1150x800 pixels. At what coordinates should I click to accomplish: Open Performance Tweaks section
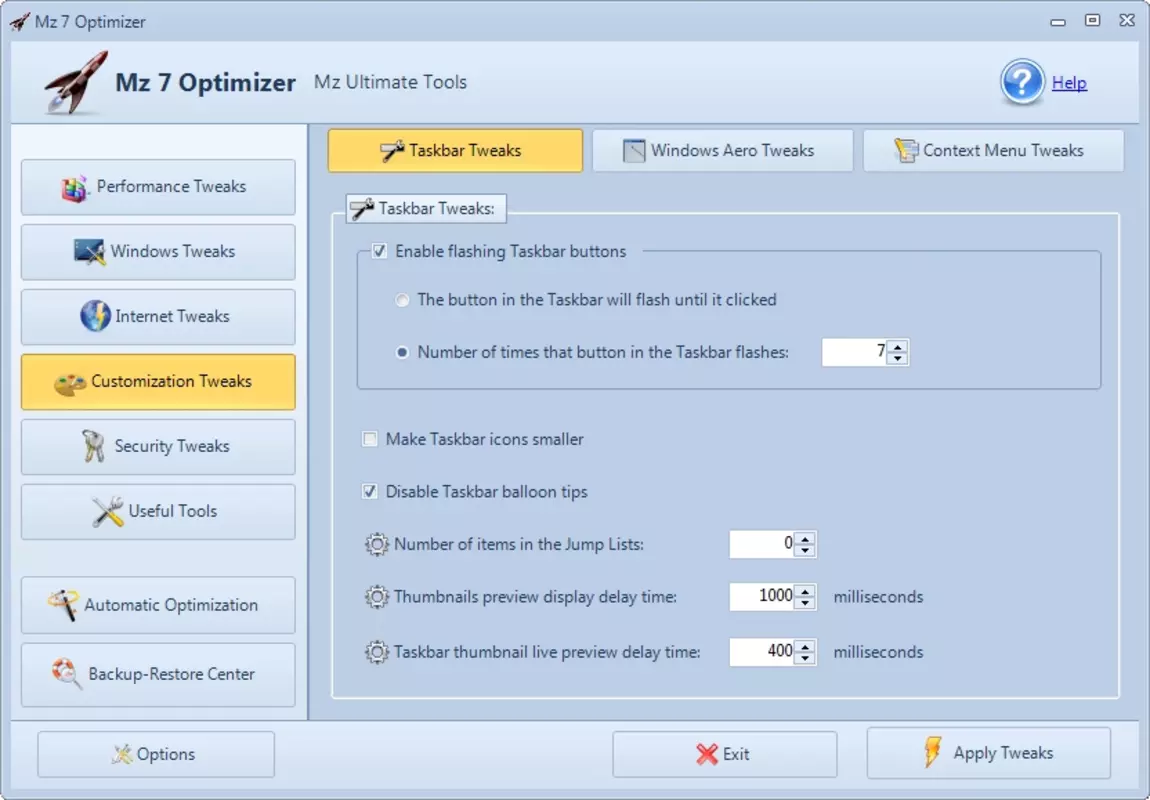pyautogui.click(x=158, y=187)
